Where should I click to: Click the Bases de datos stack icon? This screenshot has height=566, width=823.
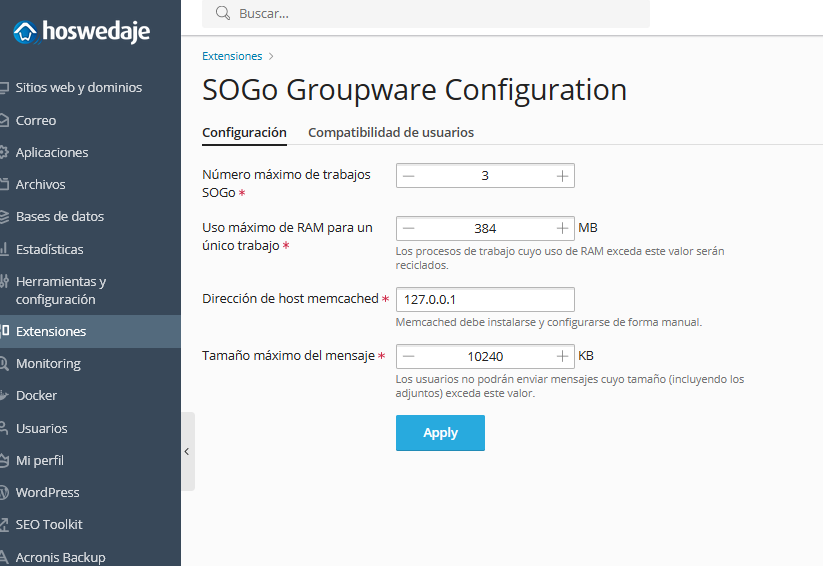click(4, 216)
